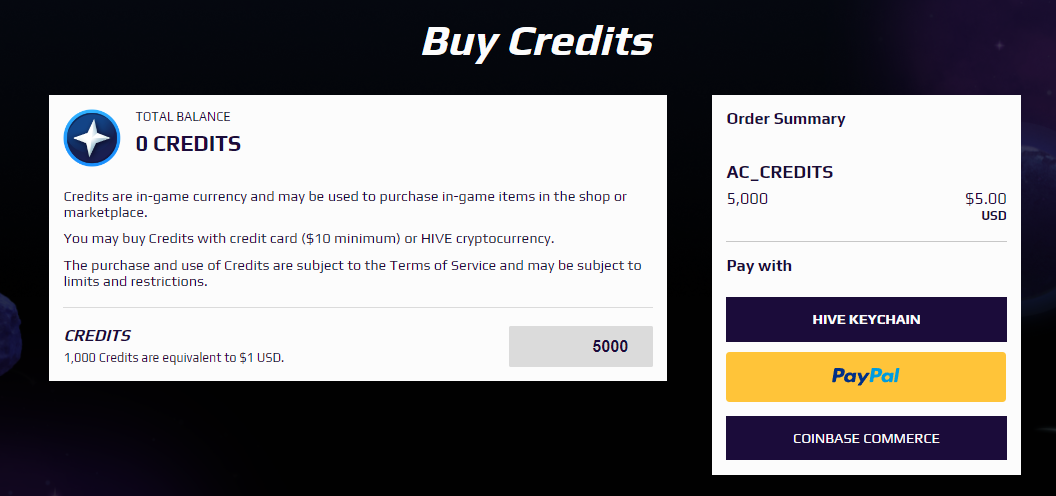Image resolution: width=1056 pixels, height=496 pixels.
Task: Click the blue star Credits icon
Action: click(92, 137)
